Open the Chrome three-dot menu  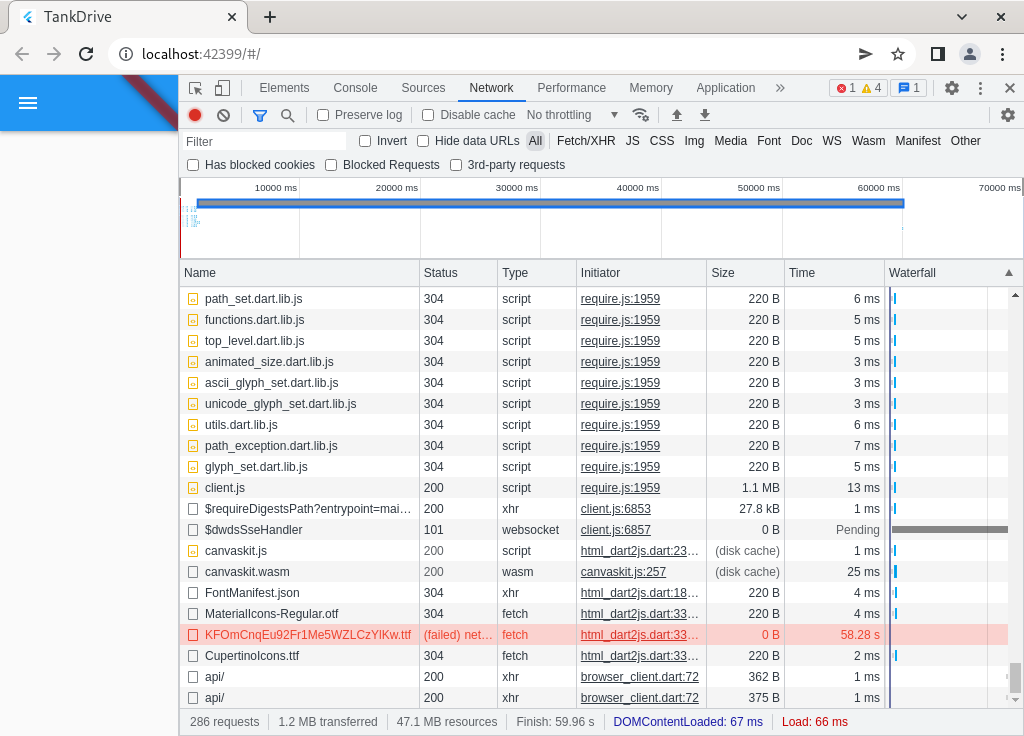click(x=1002, y=54)
